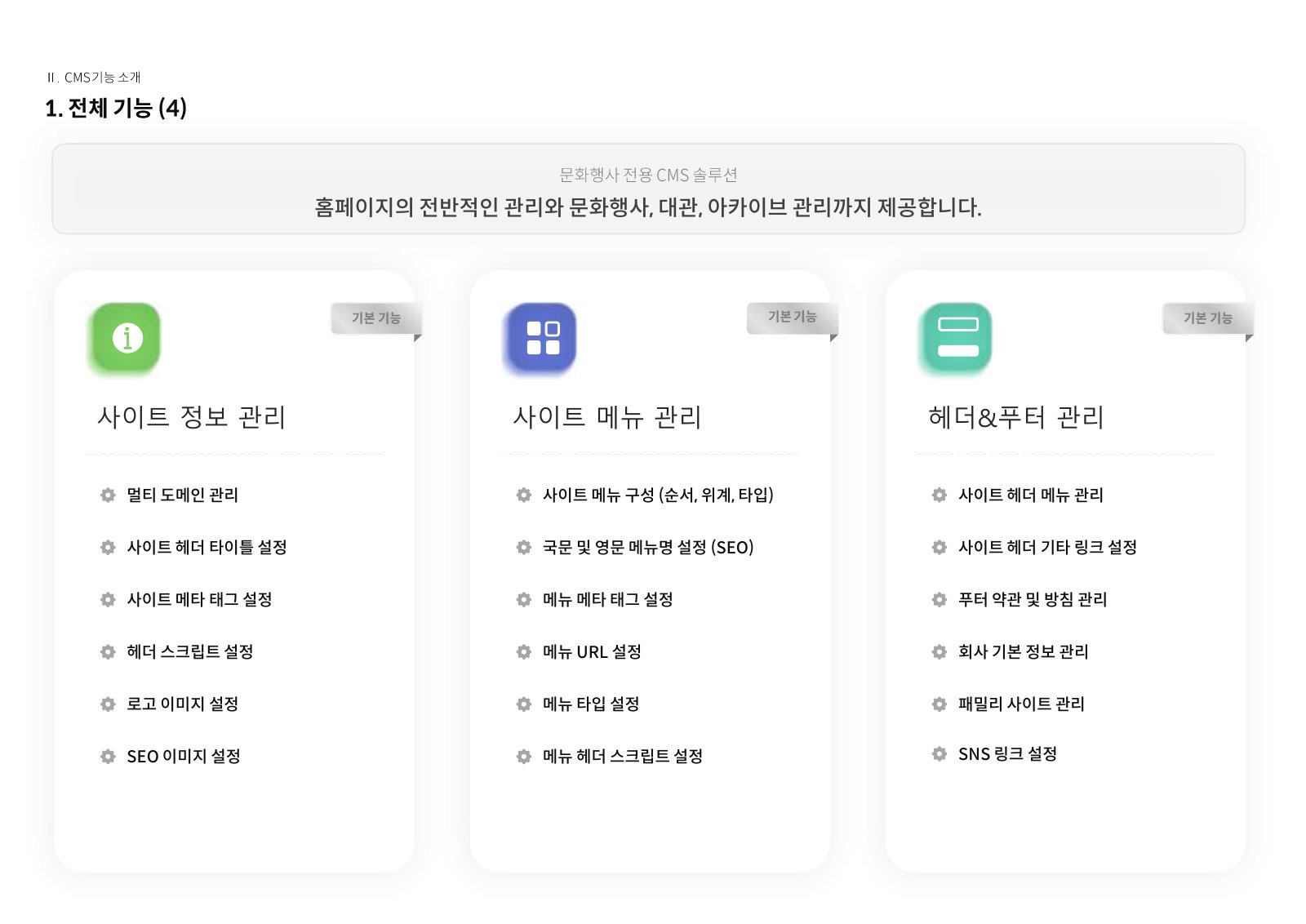Image resolution: width=1306 pixels, height=924 pixels.
Task: Click the 1. 전체 기능 (4) heading
Action: (116, 108)
